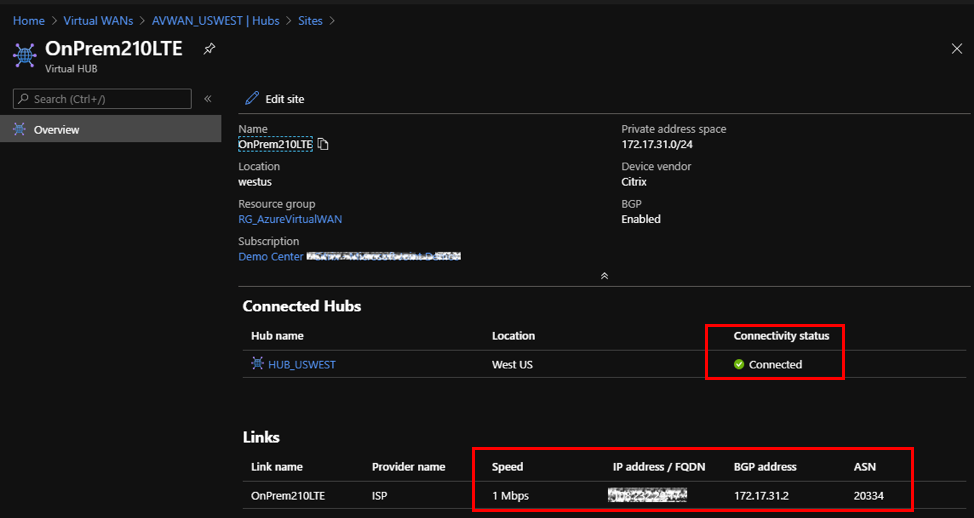
Task: Click the HUB_USWEST hub icon
Action: point(257,363)
